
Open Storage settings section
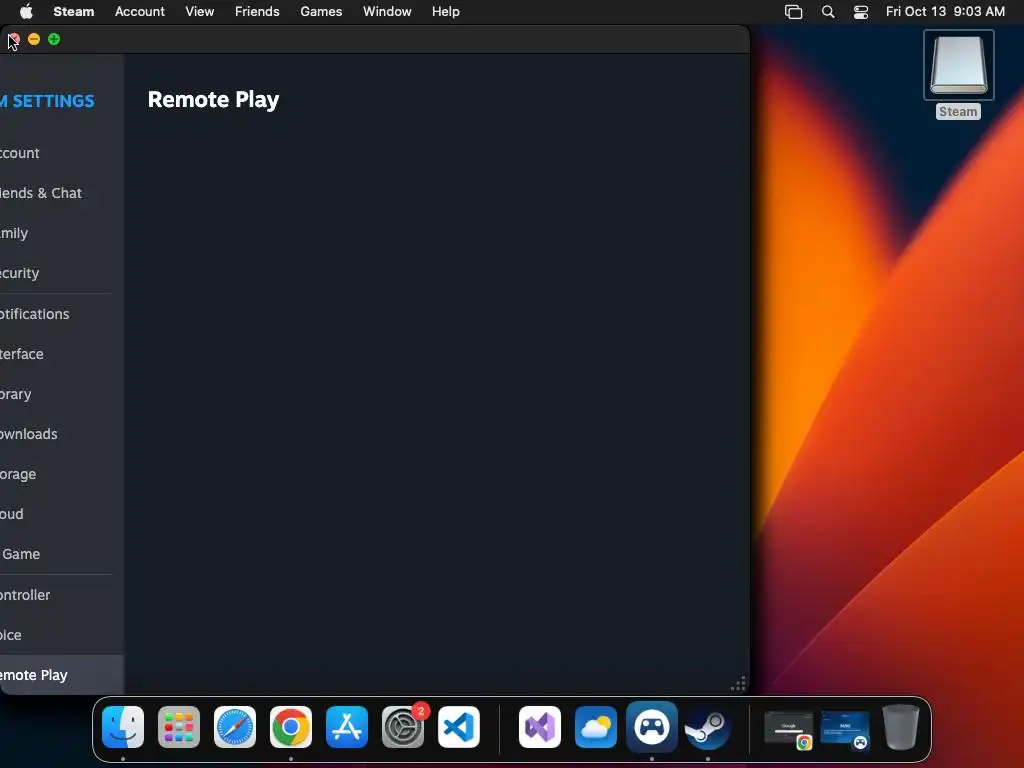59,474
